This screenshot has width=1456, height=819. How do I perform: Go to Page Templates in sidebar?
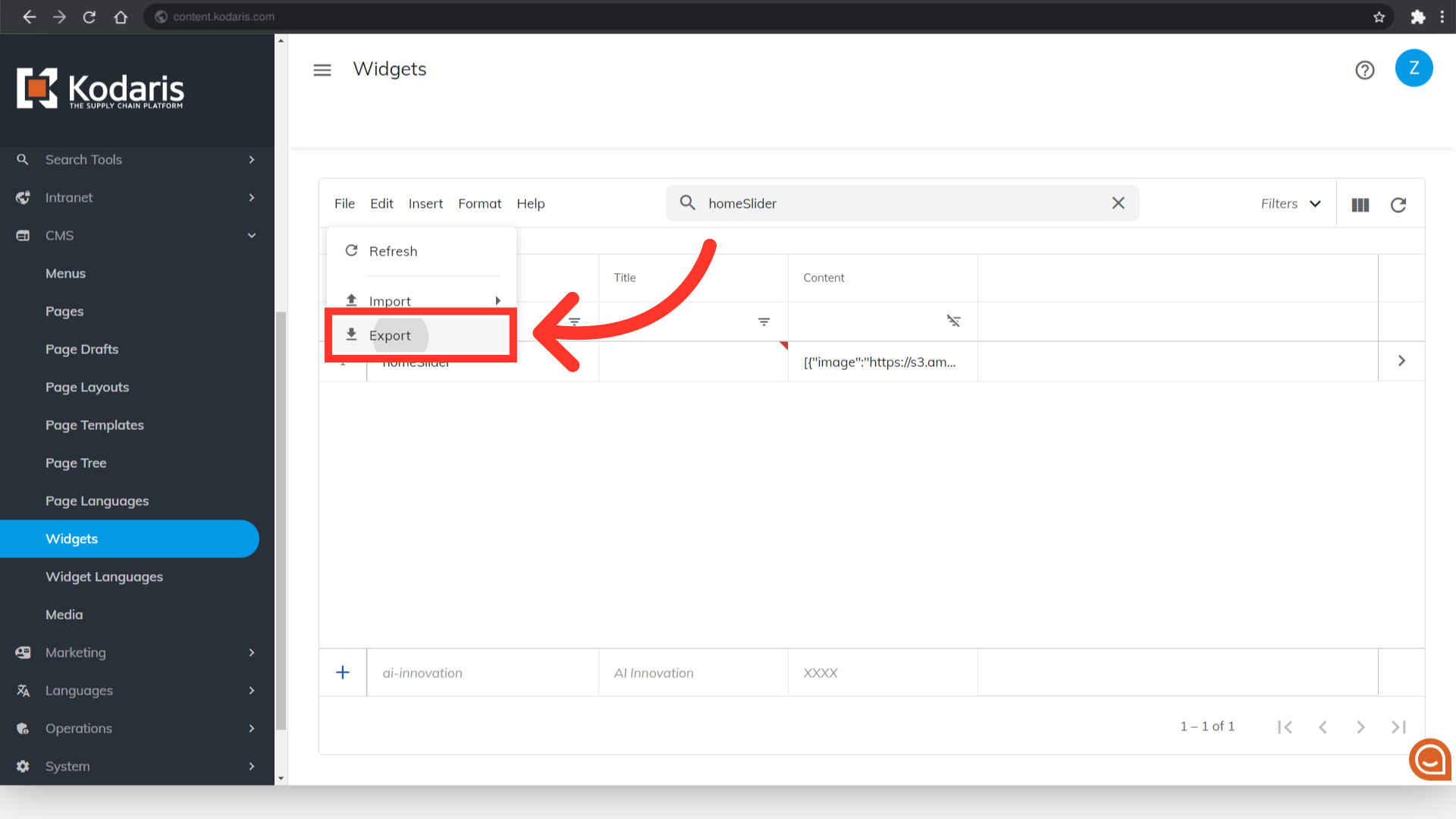95,425
